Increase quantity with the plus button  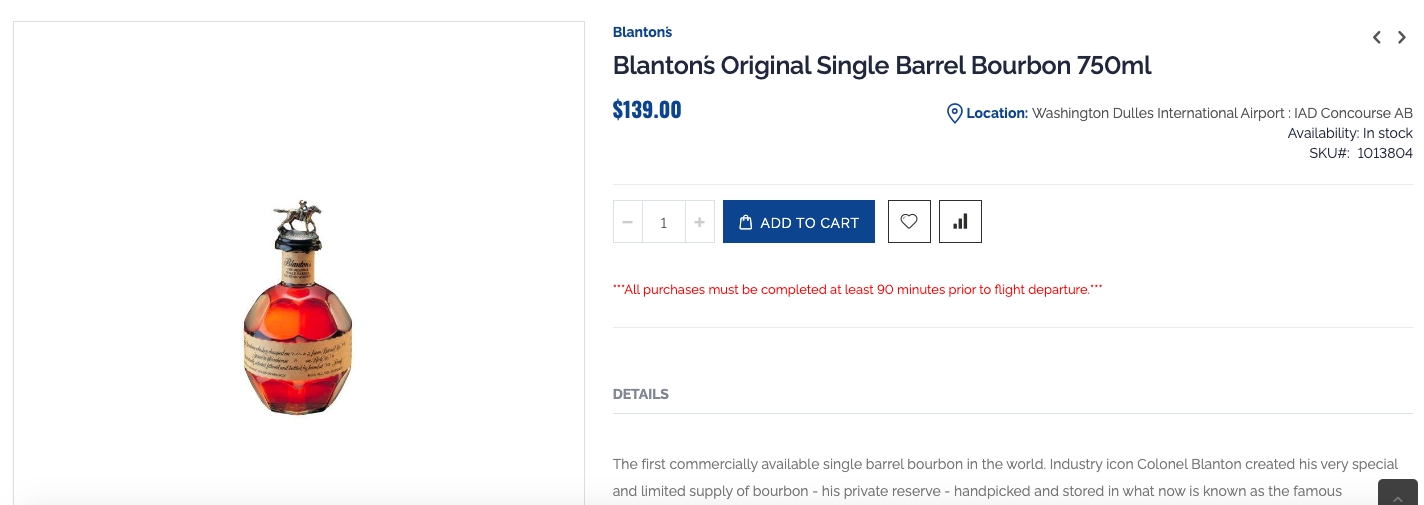699,222
